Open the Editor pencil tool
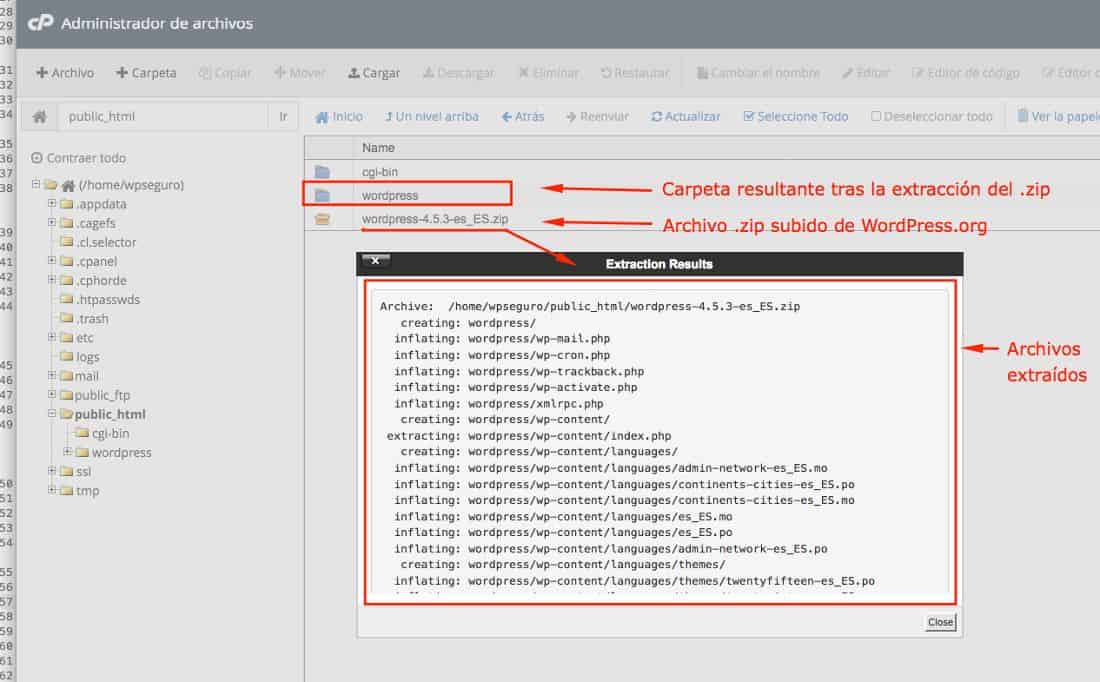This screenshot has width=1100, height=682. click(866, 73)
